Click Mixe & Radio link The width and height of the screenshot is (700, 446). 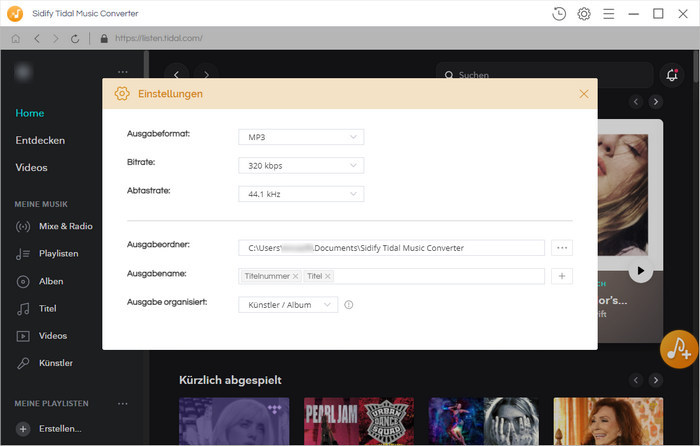point(66,226)
